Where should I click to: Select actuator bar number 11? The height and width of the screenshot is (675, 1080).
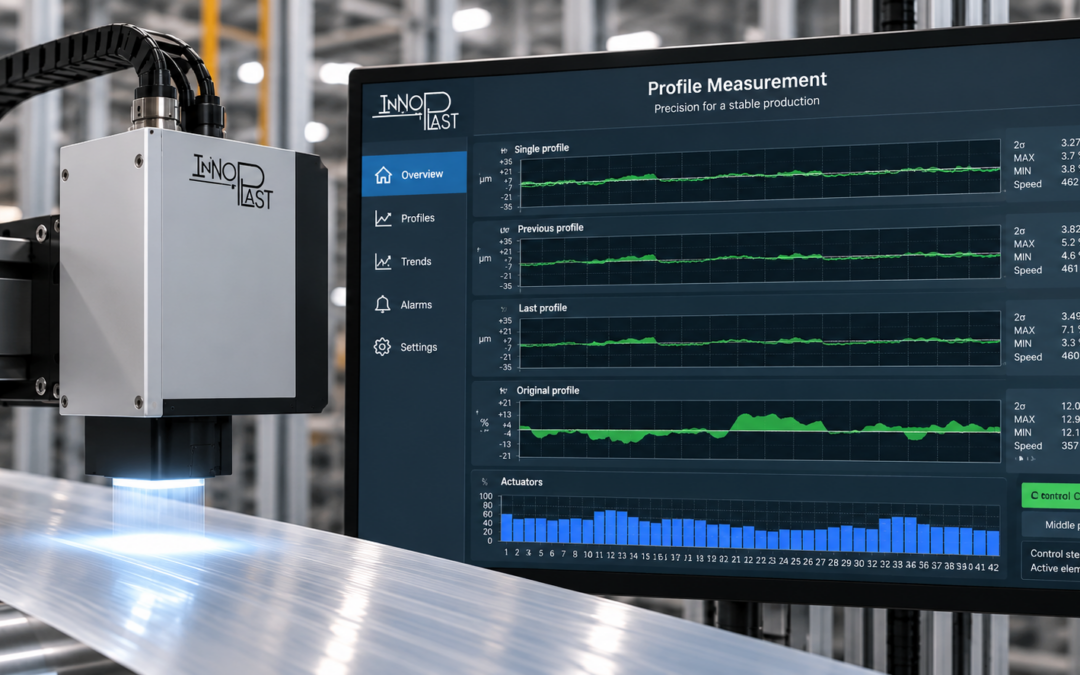(599, 527)
